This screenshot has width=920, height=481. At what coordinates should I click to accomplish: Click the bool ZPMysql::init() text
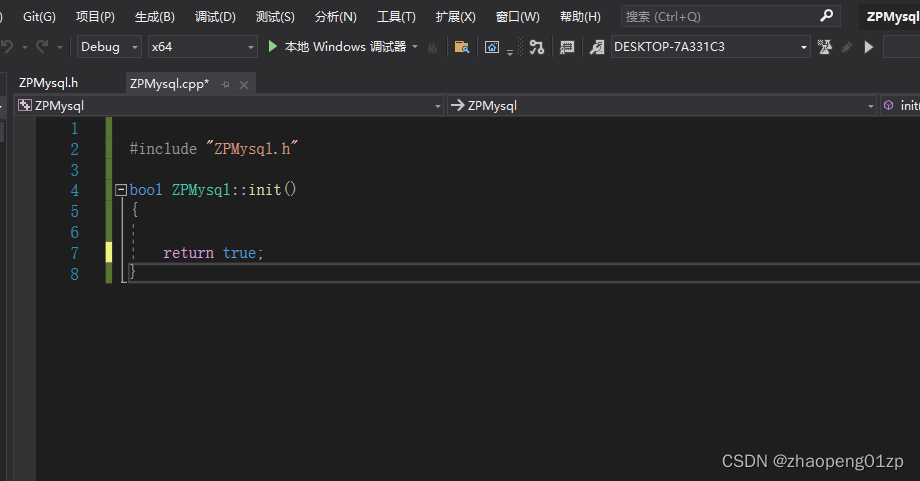(213, 189)
